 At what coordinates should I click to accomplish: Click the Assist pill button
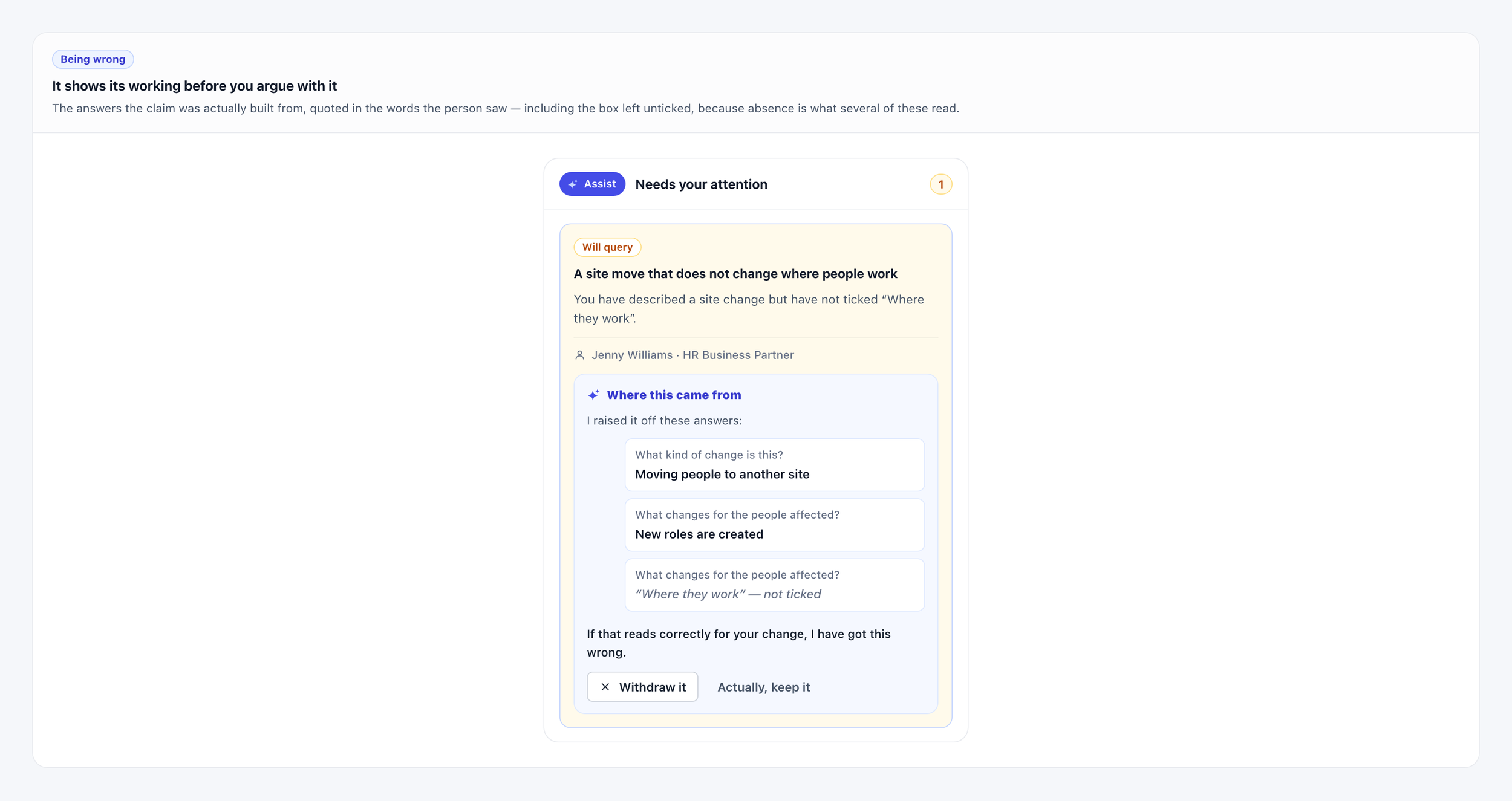[592, 184]
